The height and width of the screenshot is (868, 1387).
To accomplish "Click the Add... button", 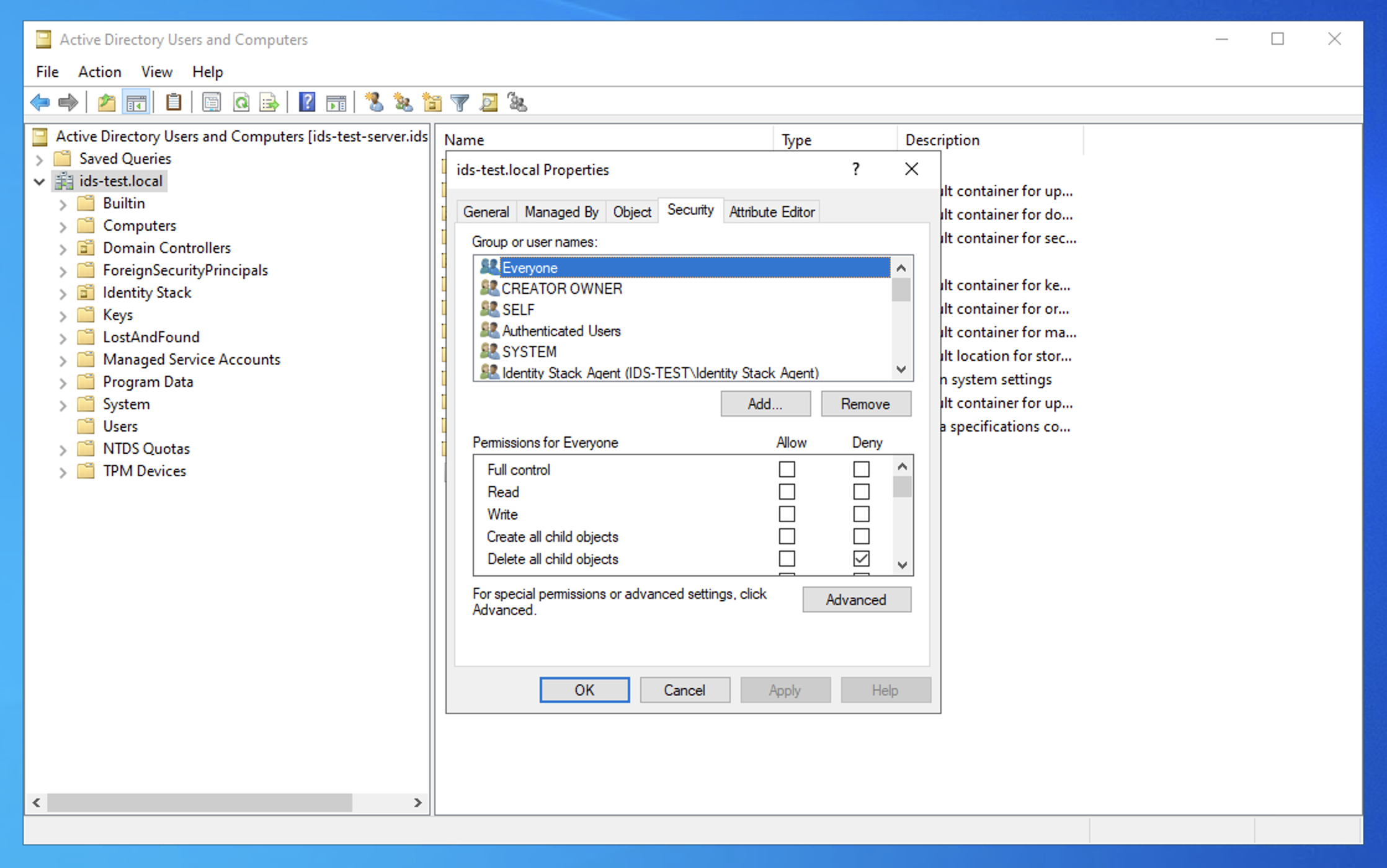I will point(765,404).
